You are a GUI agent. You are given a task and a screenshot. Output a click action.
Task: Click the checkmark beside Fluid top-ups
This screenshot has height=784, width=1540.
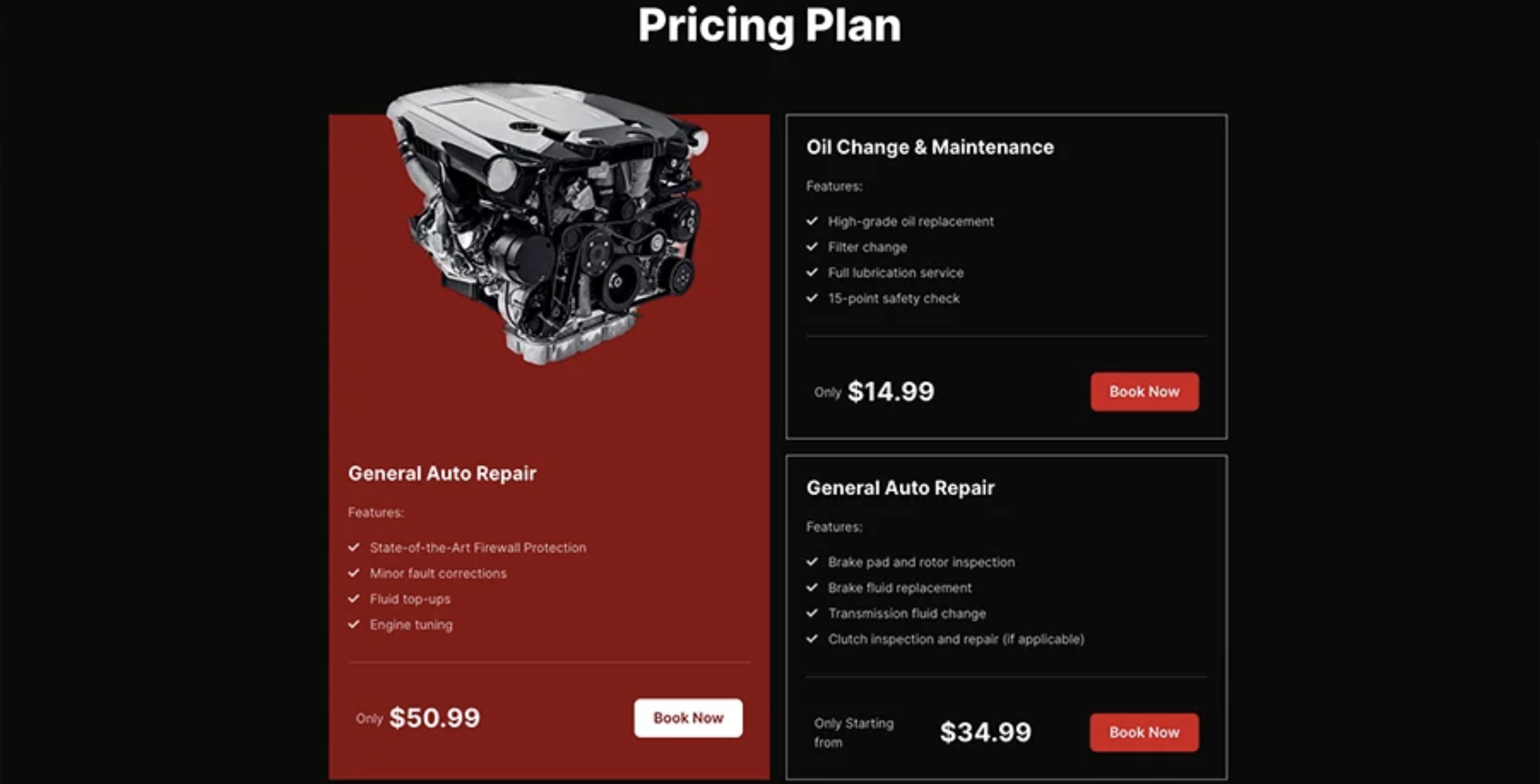coord(354,599)
